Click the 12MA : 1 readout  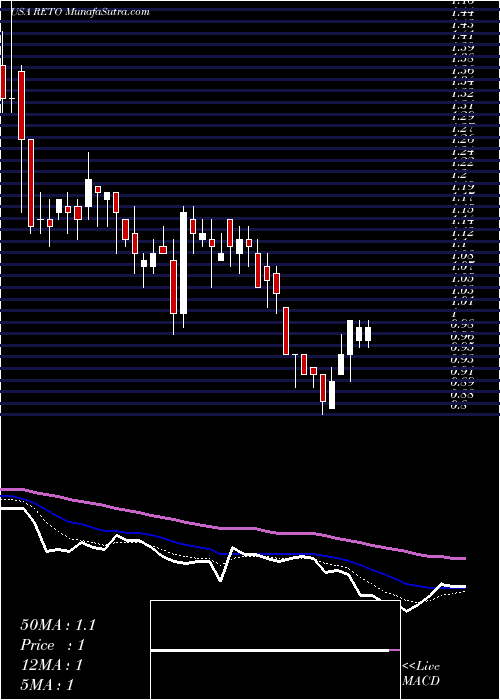click(52, 665)
